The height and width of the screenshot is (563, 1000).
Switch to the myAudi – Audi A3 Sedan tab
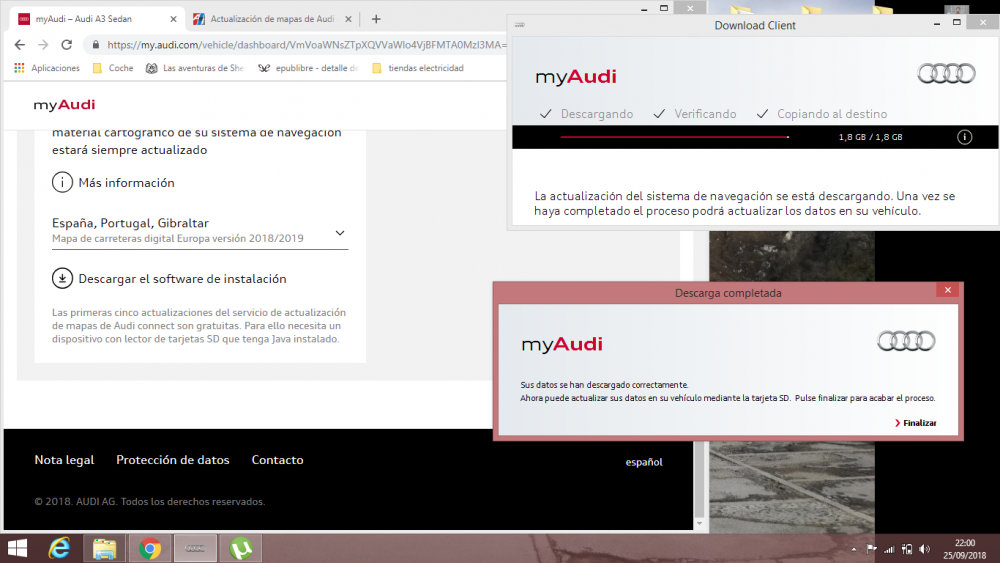click(97, 19)
